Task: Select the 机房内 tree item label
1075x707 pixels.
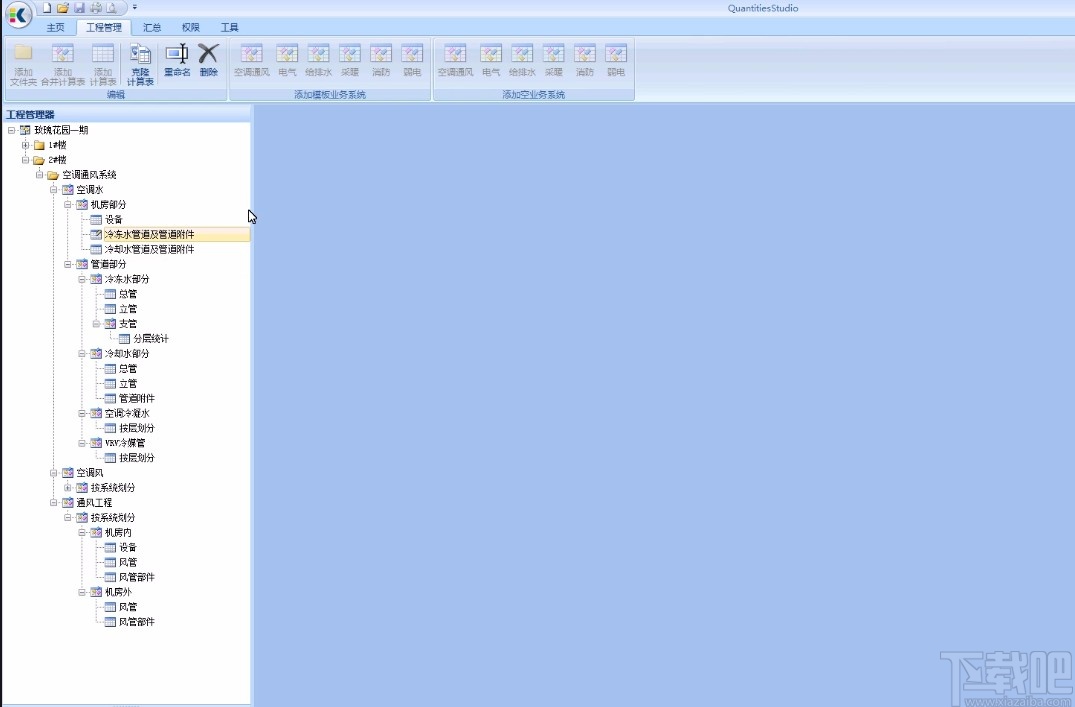Action: 118,533
